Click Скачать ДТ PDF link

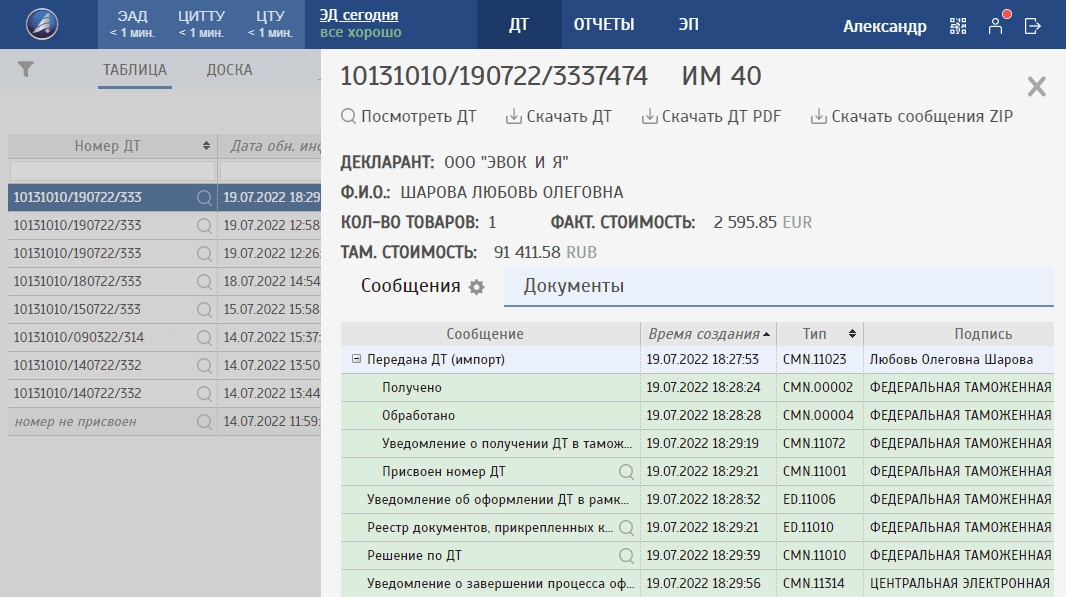(x=711, y=116)
